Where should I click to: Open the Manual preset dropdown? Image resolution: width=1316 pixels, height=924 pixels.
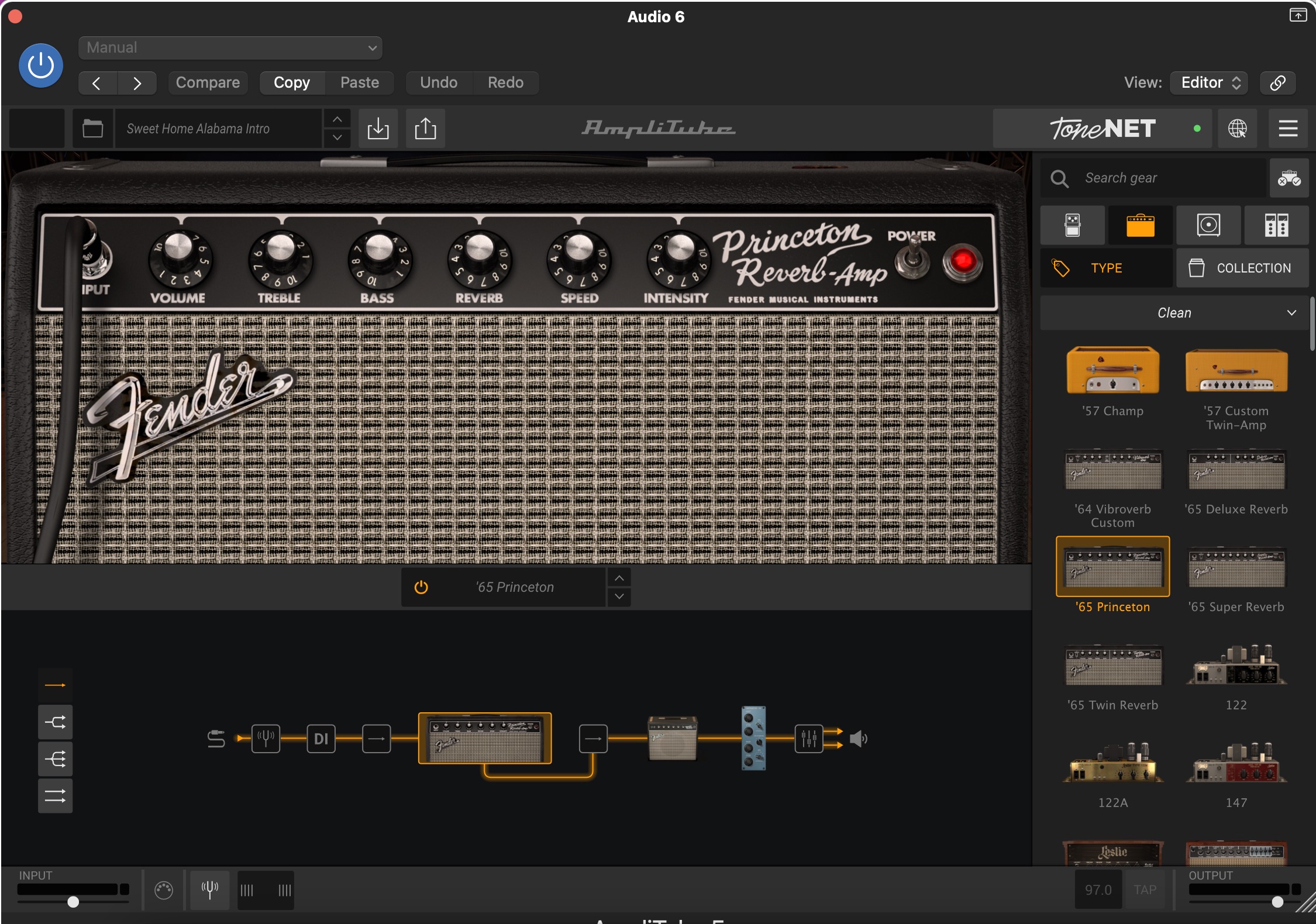[230, 47]
